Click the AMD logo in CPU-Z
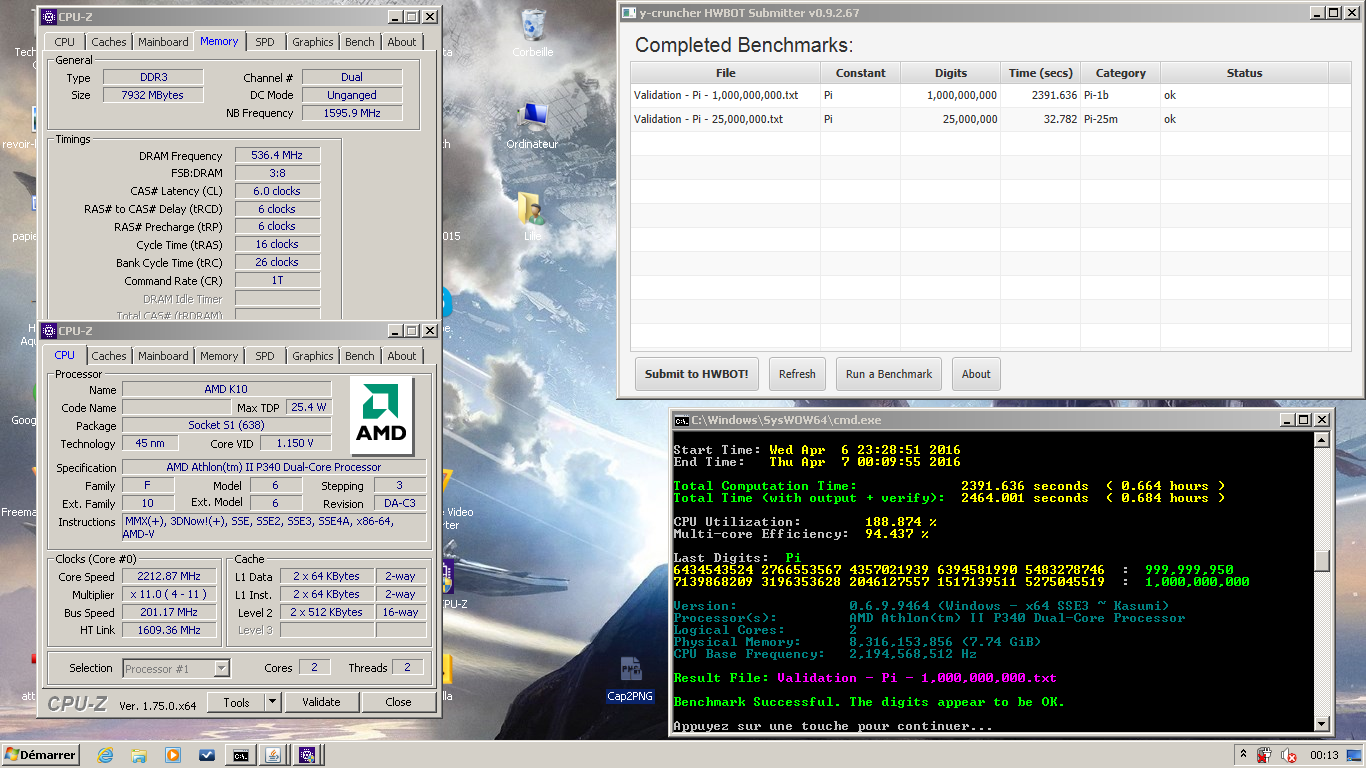 pyautogui.click(x=382, y=414)
